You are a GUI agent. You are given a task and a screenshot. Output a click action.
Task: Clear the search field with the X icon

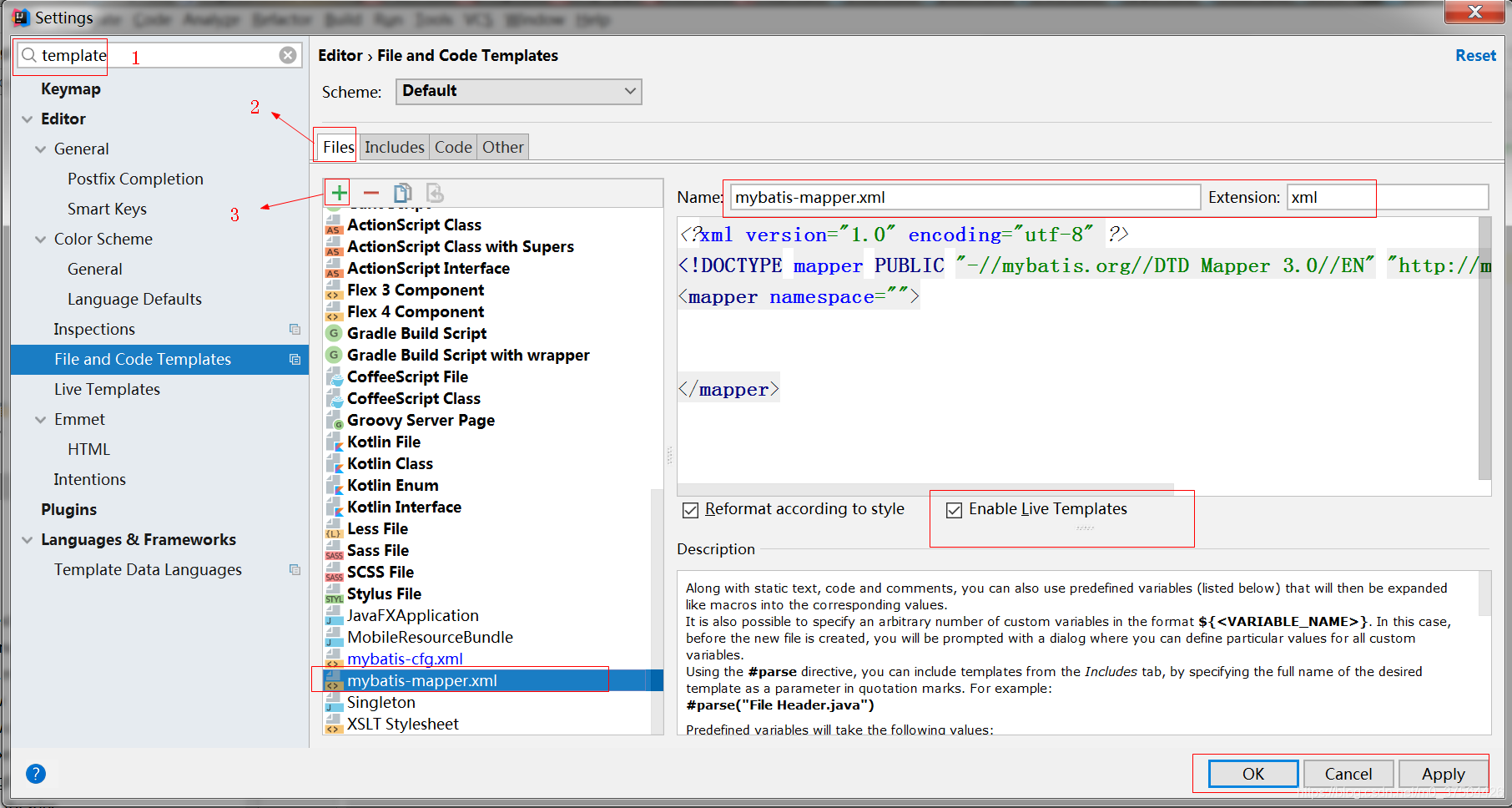coord(288,55)
